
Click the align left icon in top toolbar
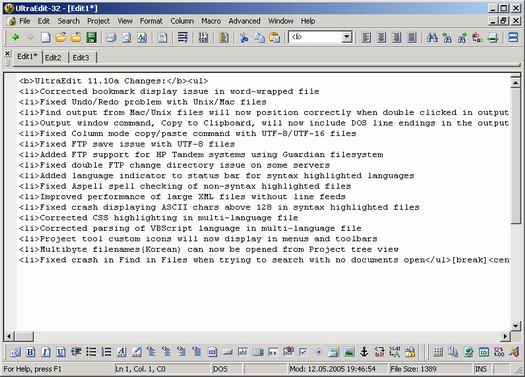(x=367, y=37)
